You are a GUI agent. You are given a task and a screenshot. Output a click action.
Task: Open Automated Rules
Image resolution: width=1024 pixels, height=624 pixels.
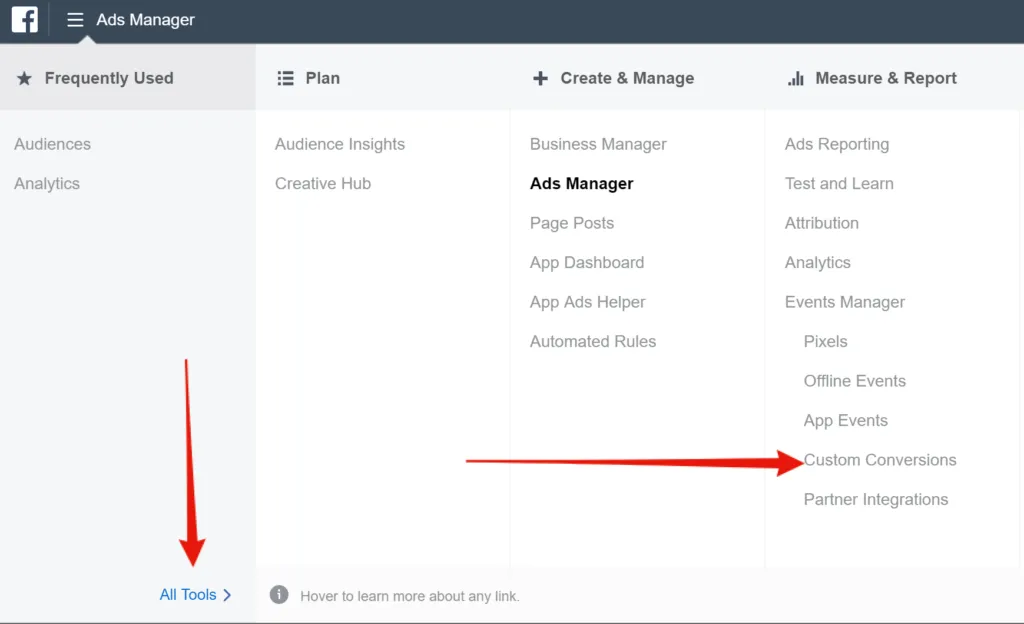coord(593,341)
